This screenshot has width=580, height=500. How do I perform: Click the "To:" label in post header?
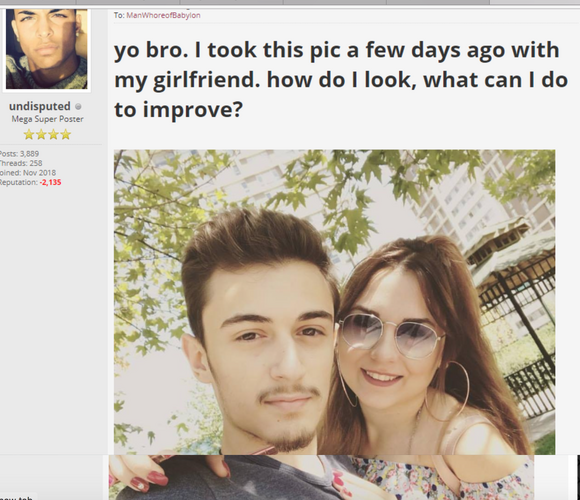pyautogui.click(x=119, y=16)
